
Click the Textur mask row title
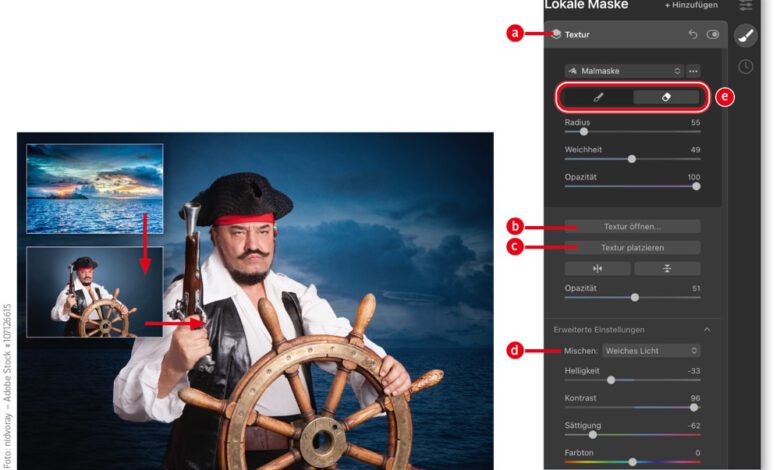(577, 35)
